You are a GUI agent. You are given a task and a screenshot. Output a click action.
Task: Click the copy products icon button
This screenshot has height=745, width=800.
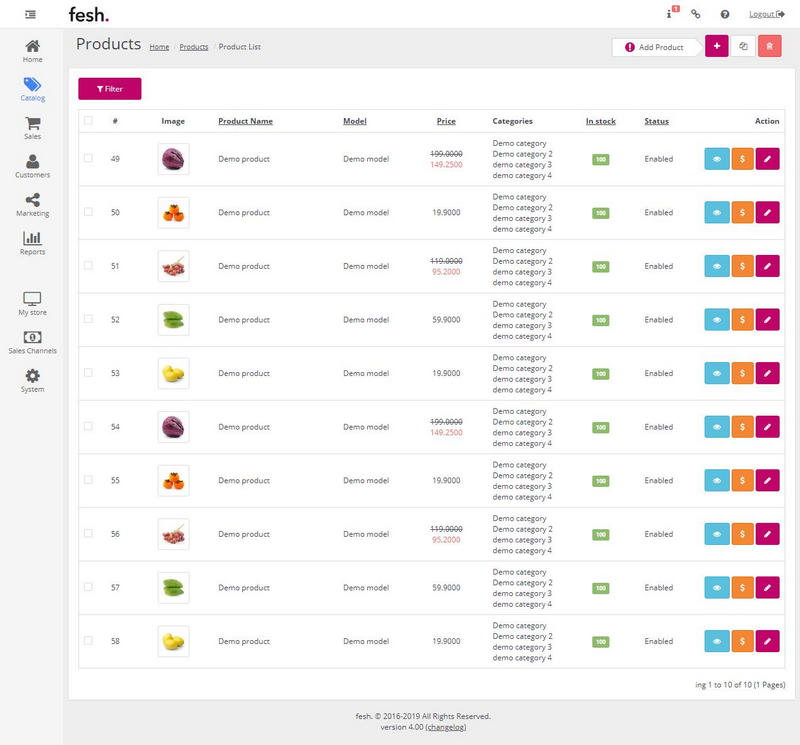pos(743,46)
